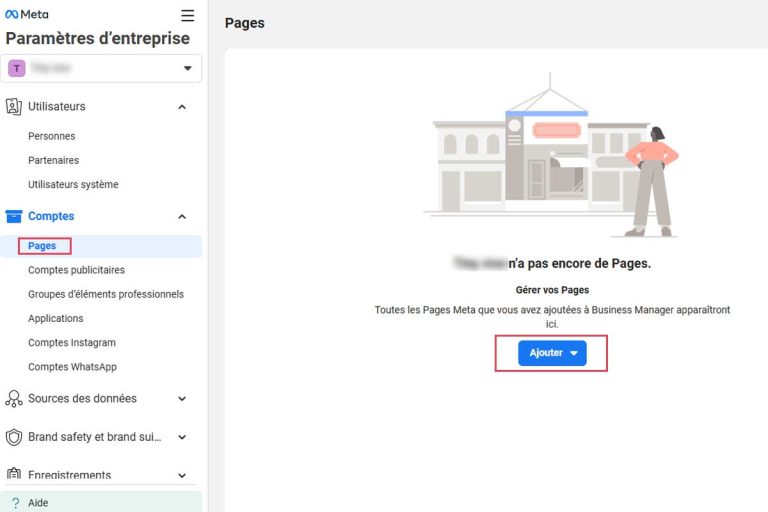The width and height of the screenshot is (768, 512).
Task: Open Groupes d'éléments professionnels
Action: point(106,294)
